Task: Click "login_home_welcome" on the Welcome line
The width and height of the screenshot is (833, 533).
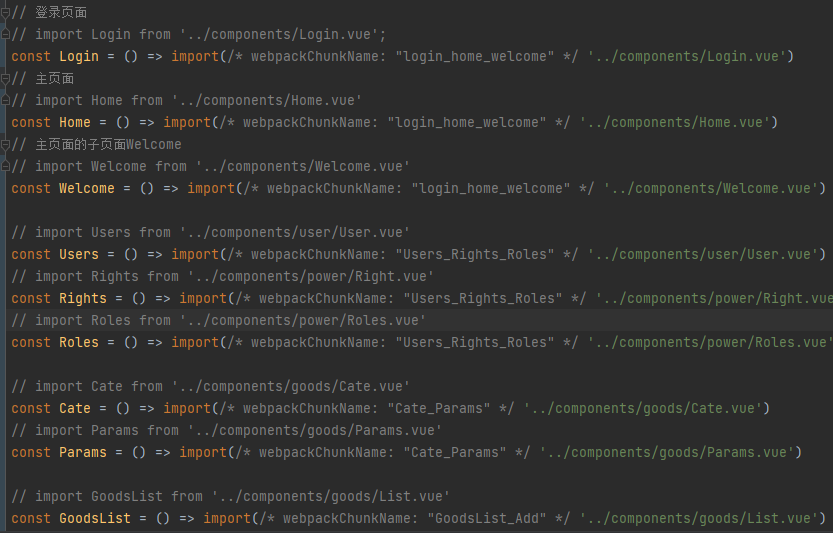Action: 491,188
